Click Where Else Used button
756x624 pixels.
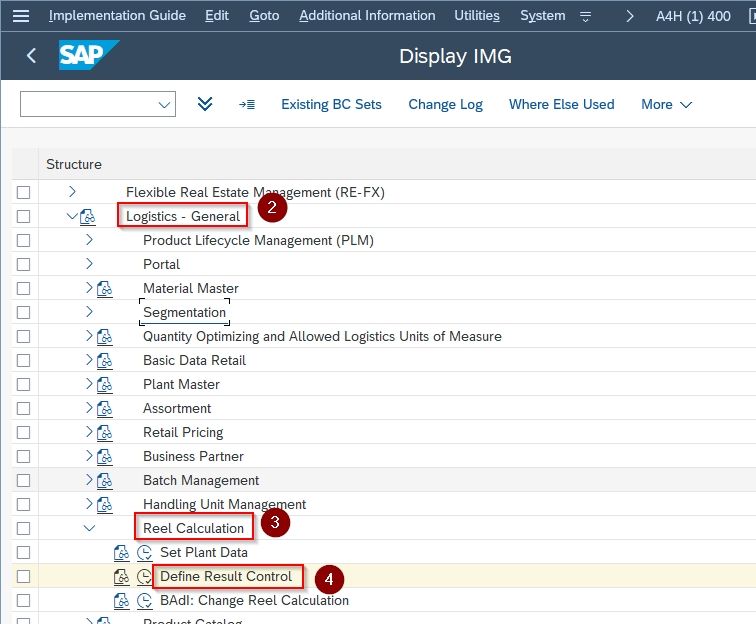562,104
